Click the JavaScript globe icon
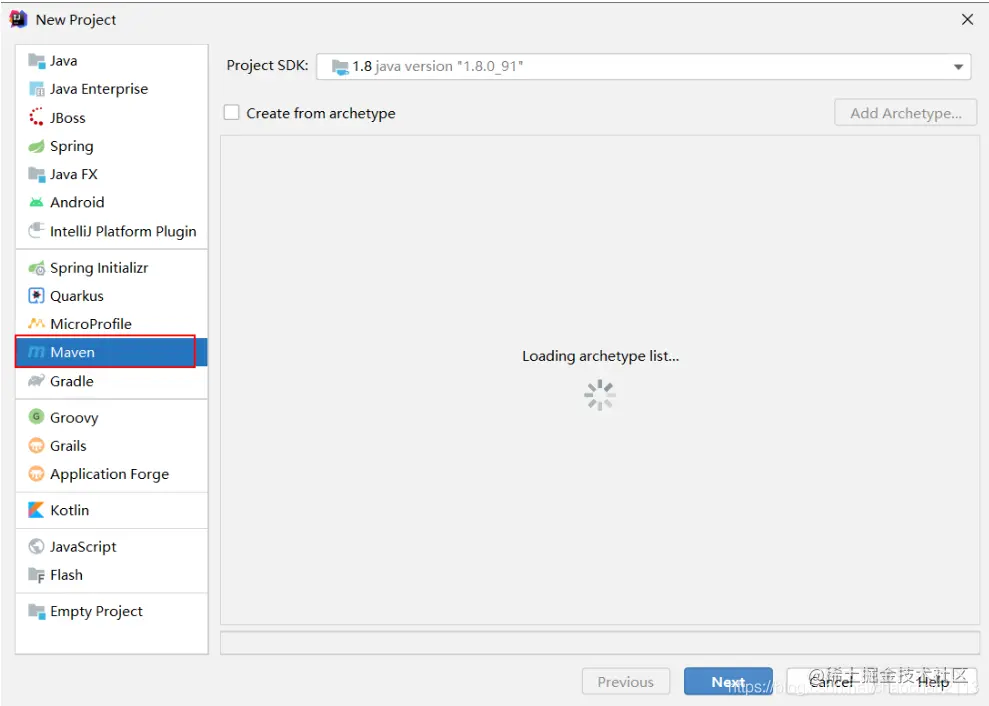Image resolution: width=989 pixels, height=706 pixels. click(x=37, y=546)
